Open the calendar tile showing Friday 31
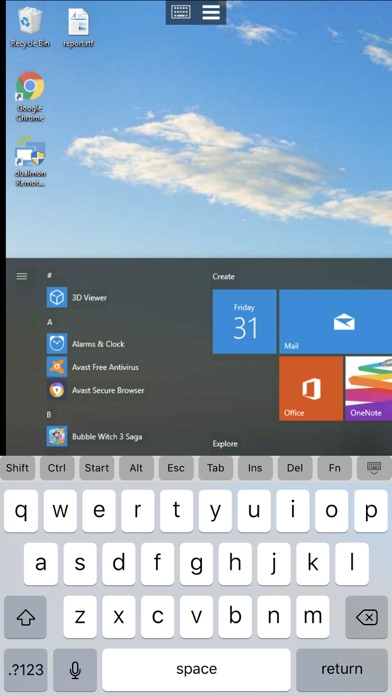Viewport: 392px width, 696px height. click(245, 322)
